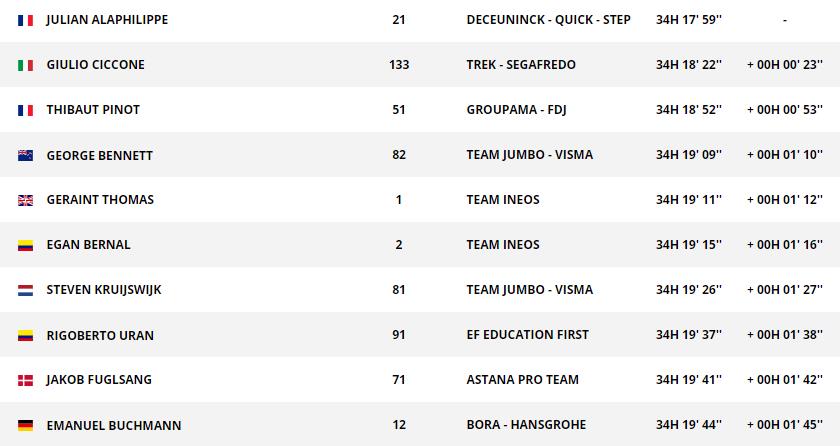Image resolution: width=840 pixels, height=446 pixels.
Task: Click the German flag beside Emanuel Buchmann
Action: pos(25,425)
